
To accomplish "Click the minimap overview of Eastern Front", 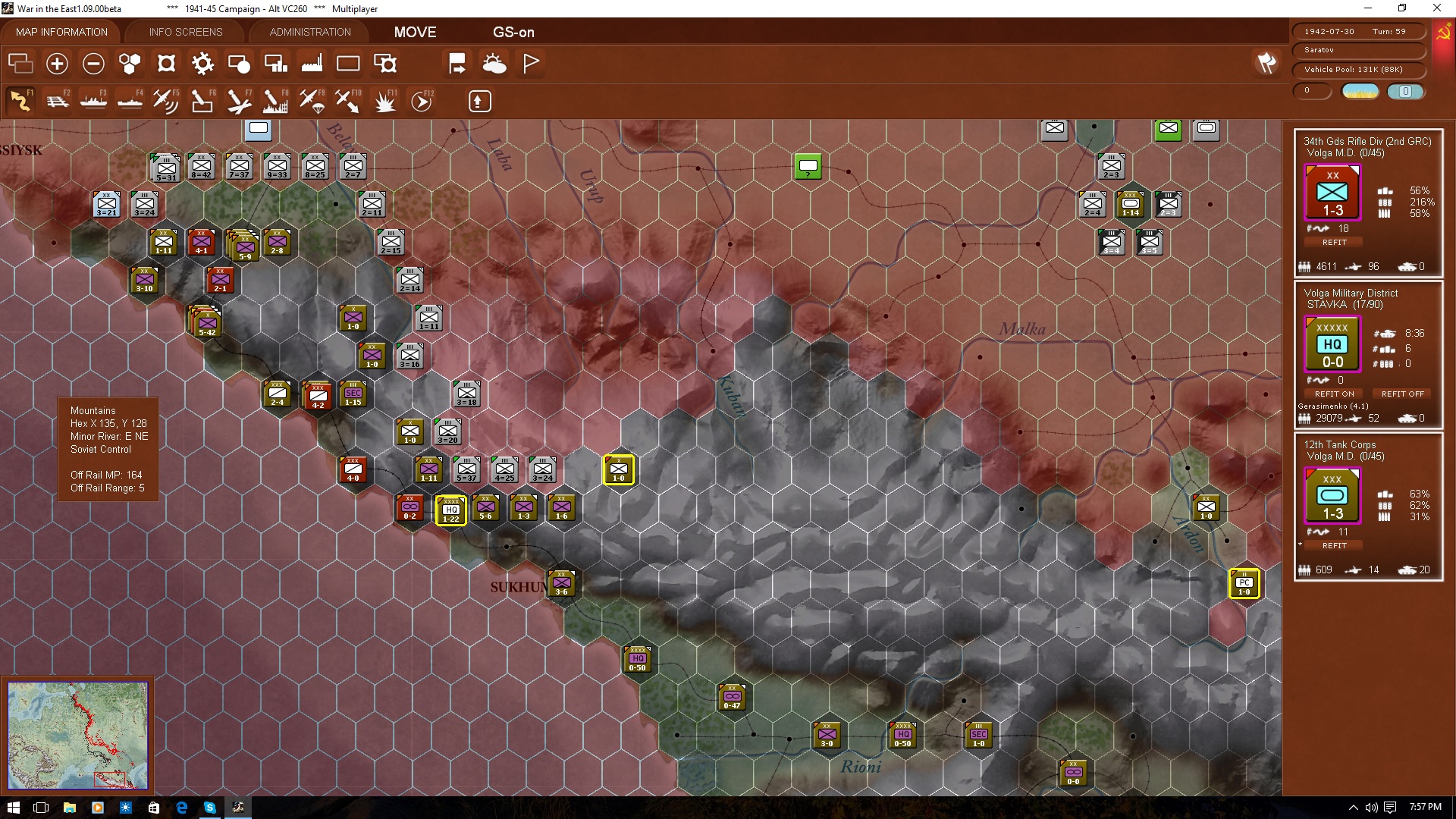I will (x=77, y=735).
